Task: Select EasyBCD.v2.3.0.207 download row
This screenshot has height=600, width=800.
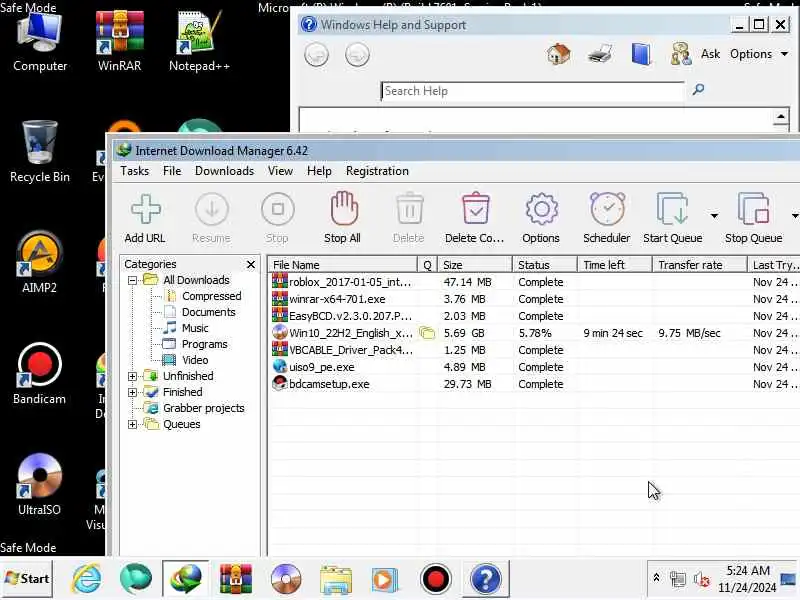Action: (533, 316)
